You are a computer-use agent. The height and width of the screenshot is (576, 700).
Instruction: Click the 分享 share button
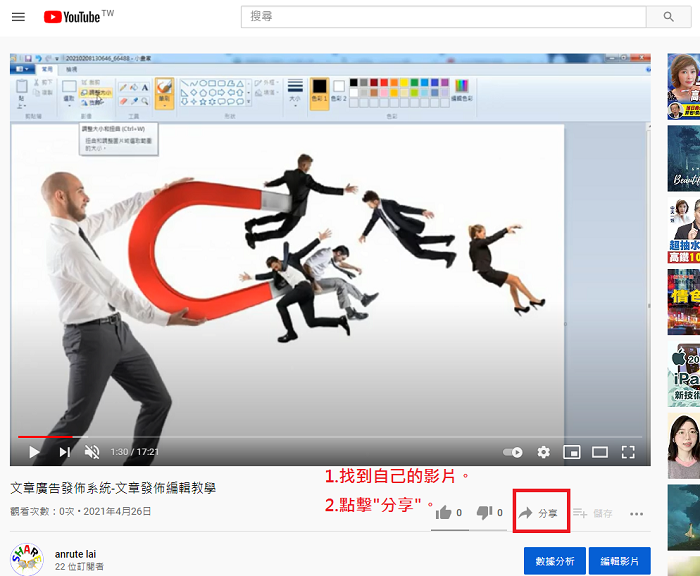tap(539, 513)
